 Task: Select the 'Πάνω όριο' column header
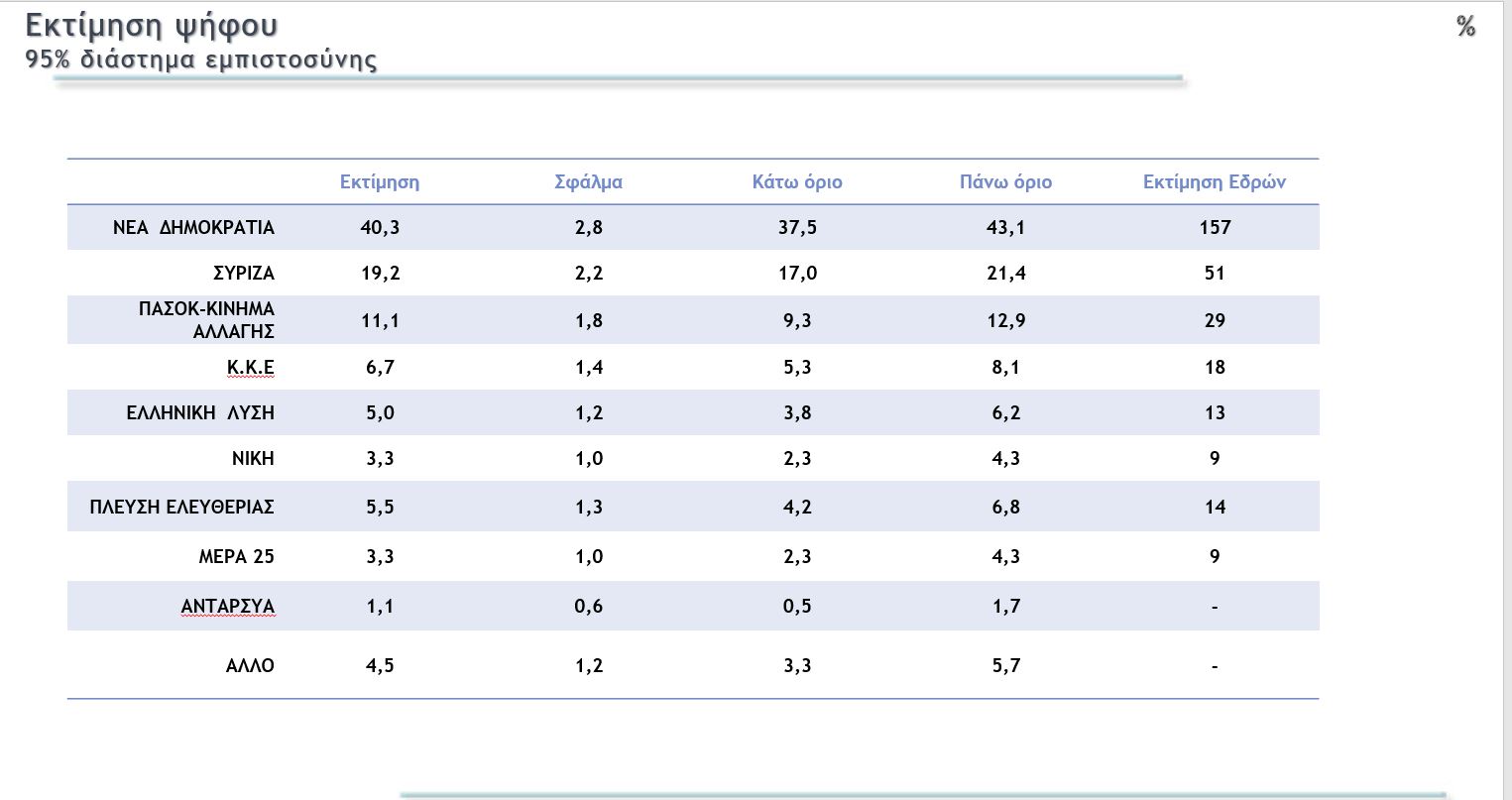click(1005, 182)
